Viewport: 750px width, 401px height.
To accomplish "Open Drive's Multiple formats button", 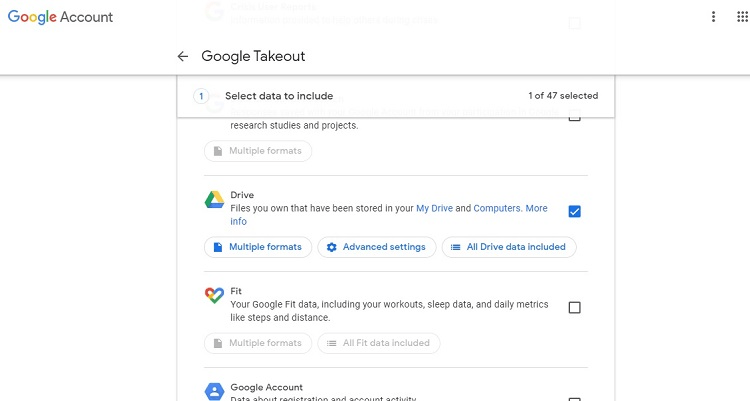I will click(x=258, y=247).
